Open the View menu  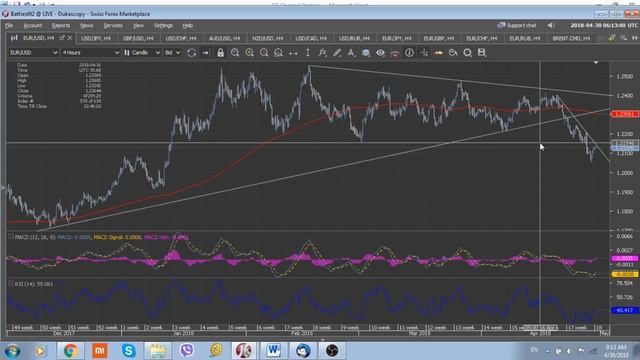[138, 25]
